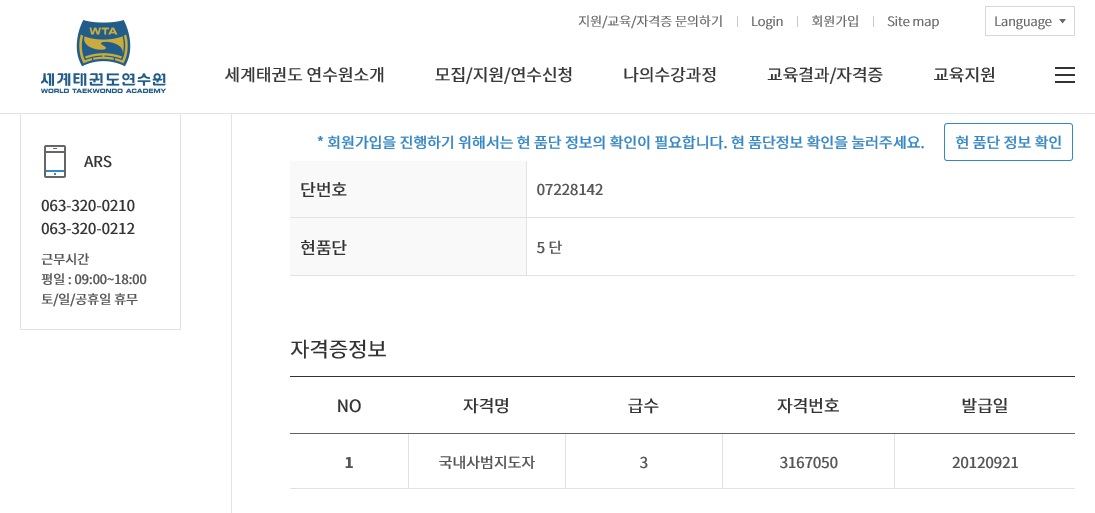Click the 국내사범지도자 table cell
The height and width of the screenshot is (513, 1095).
click(x=487, y=462)
